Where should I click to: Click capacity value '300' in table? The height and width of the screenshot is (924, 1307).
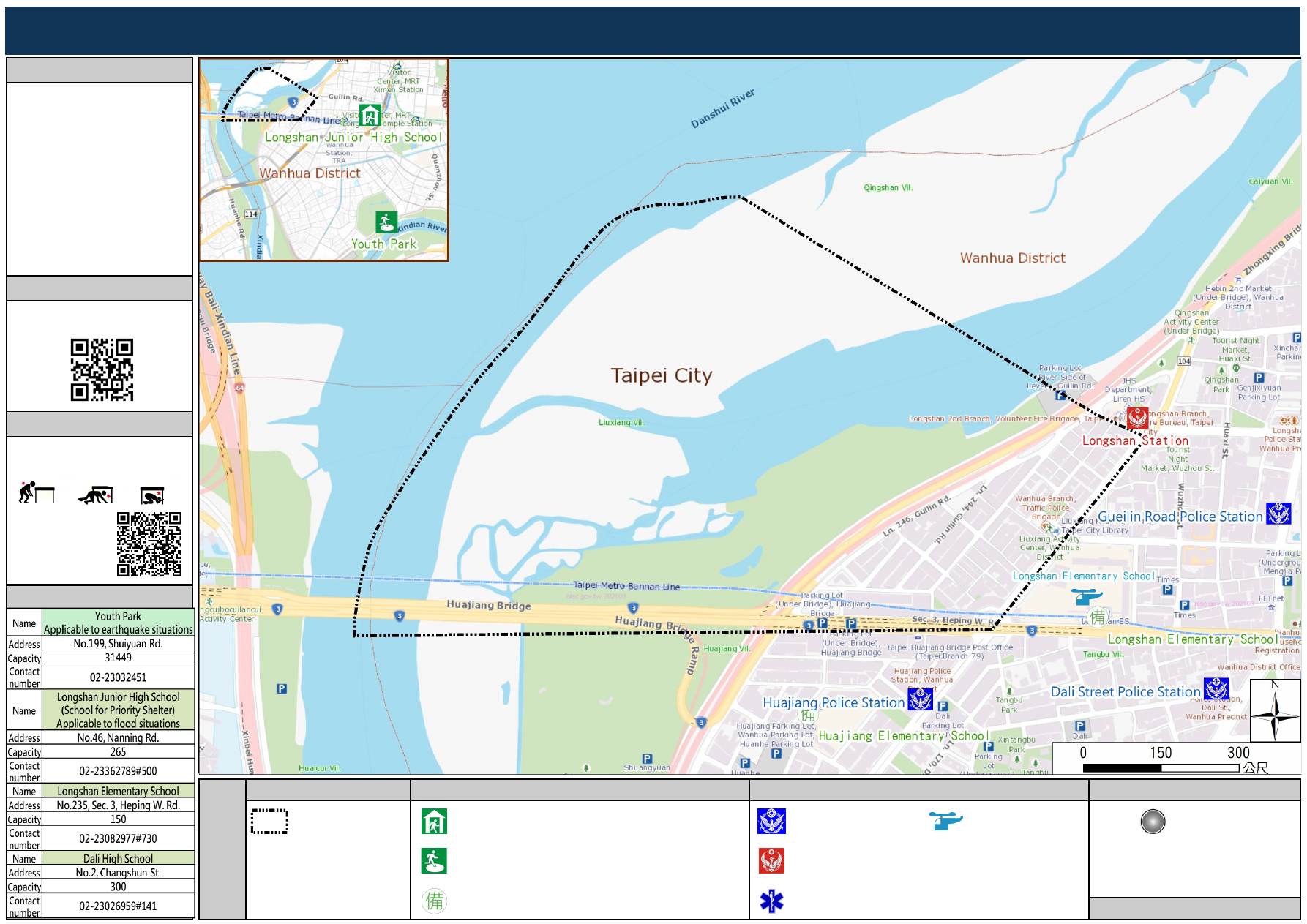pos(118,886)
